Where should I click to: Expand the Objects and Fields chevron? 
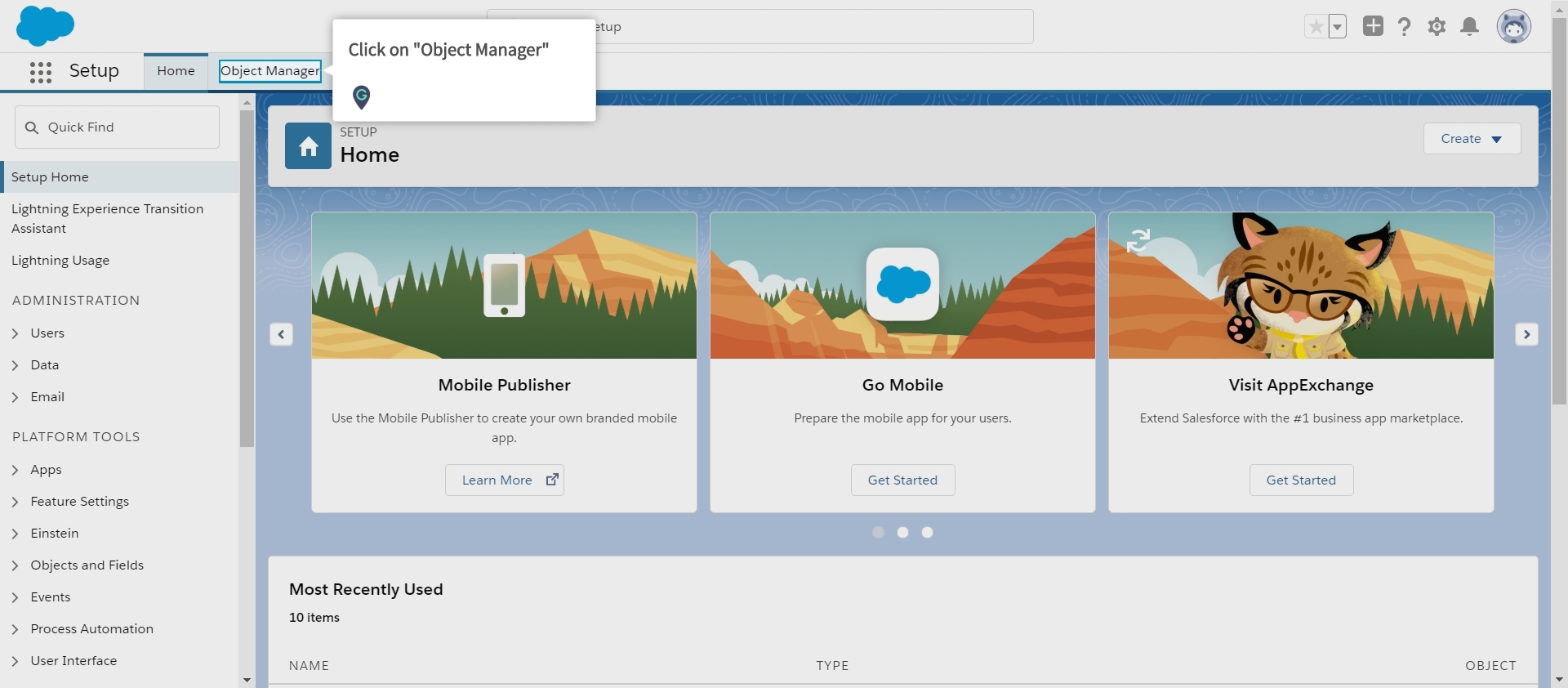(x=16, y=565)
